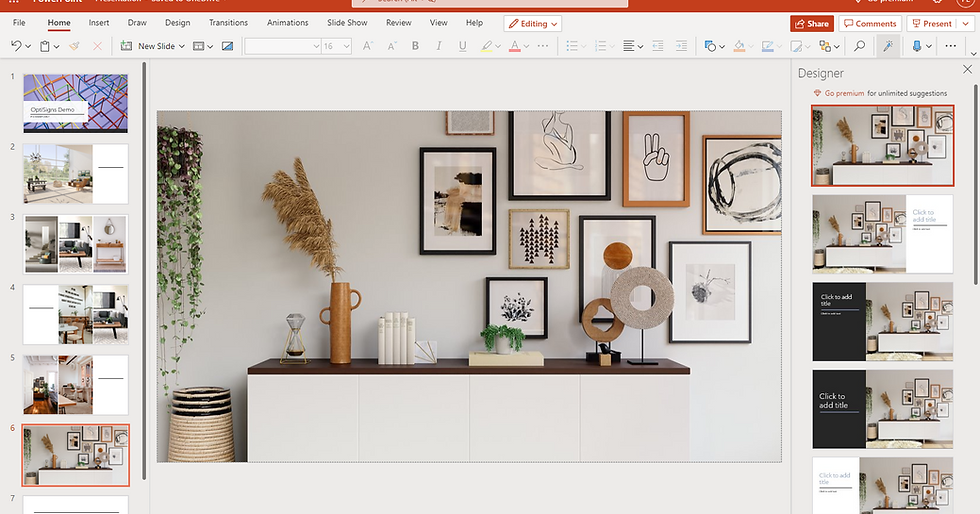Image resolution: width=980 pixels, height=514 pixels.
Task: Click the Dictate microphone icon
Action: click(916, 46)
